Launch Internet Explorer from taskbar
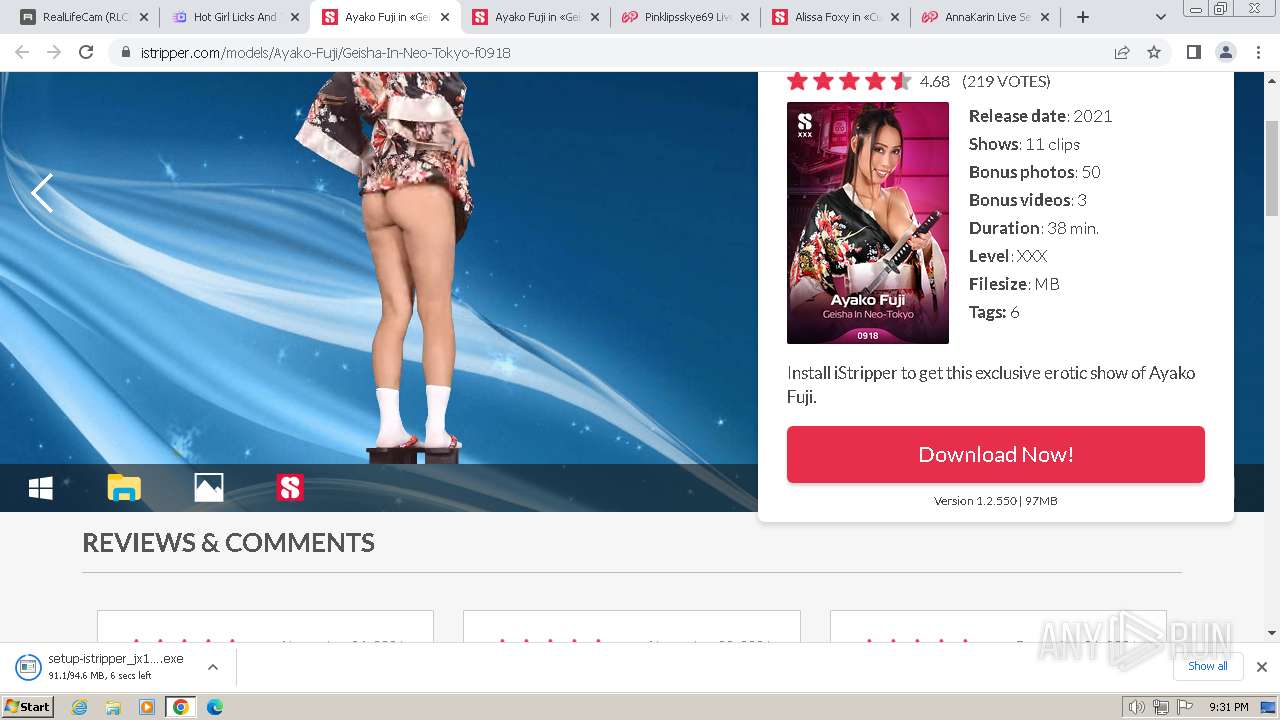 pos(80,707)
